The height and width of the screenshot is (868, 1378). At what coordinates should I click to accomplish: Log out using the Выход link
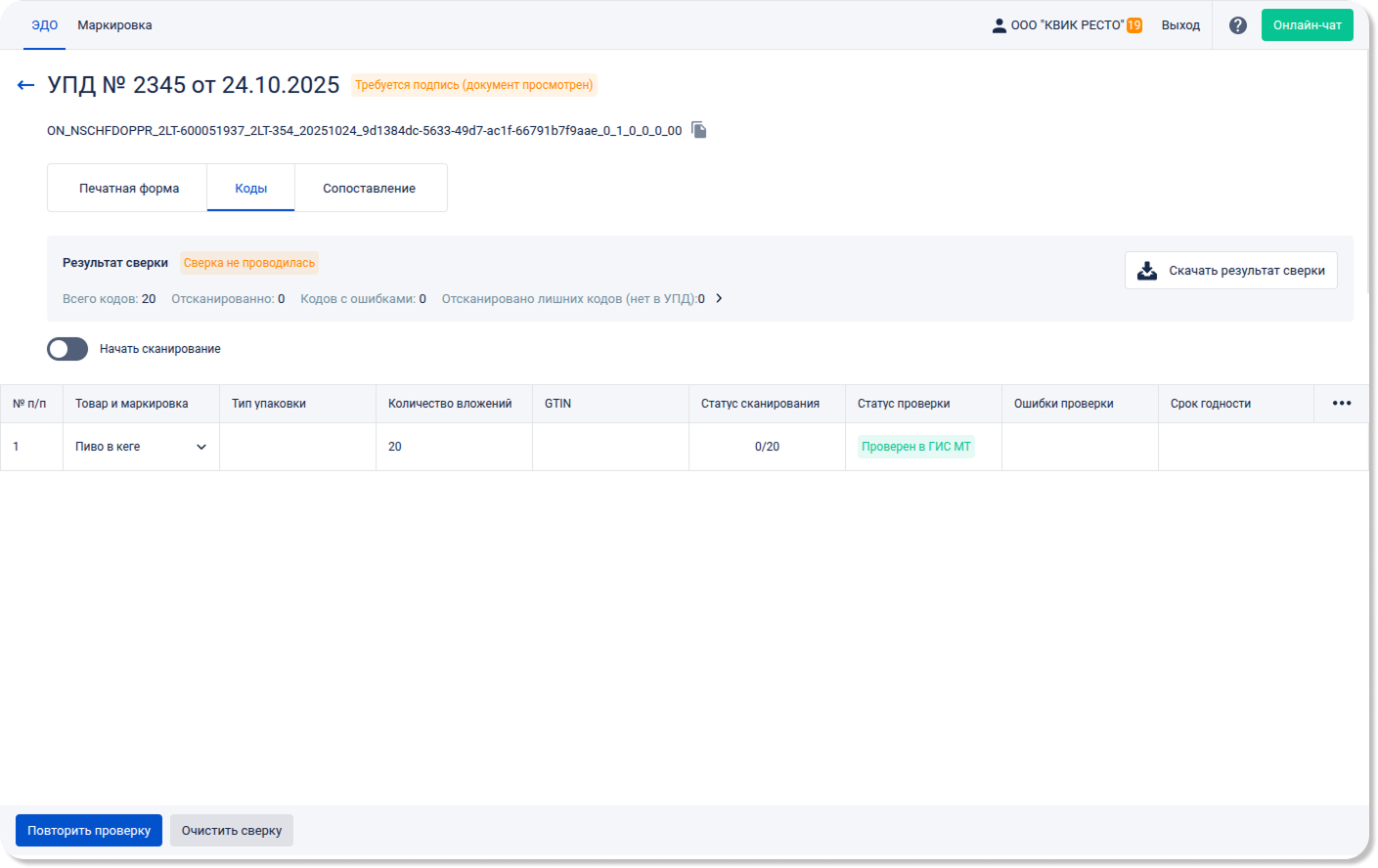point(1180,25)
